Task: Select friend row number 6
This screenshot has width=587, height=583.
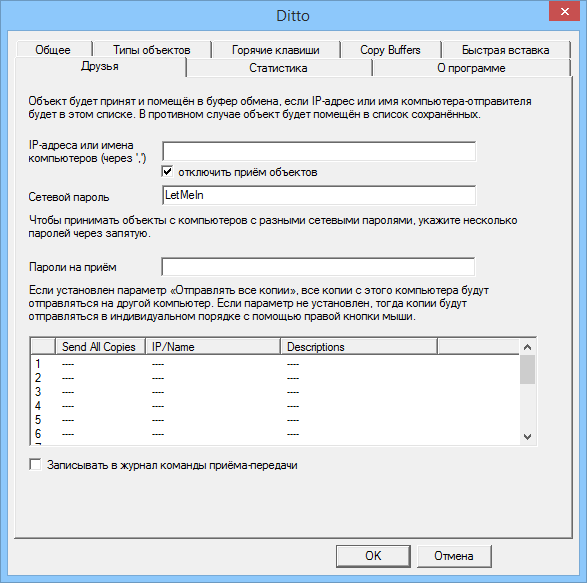Action: point(275,434)
